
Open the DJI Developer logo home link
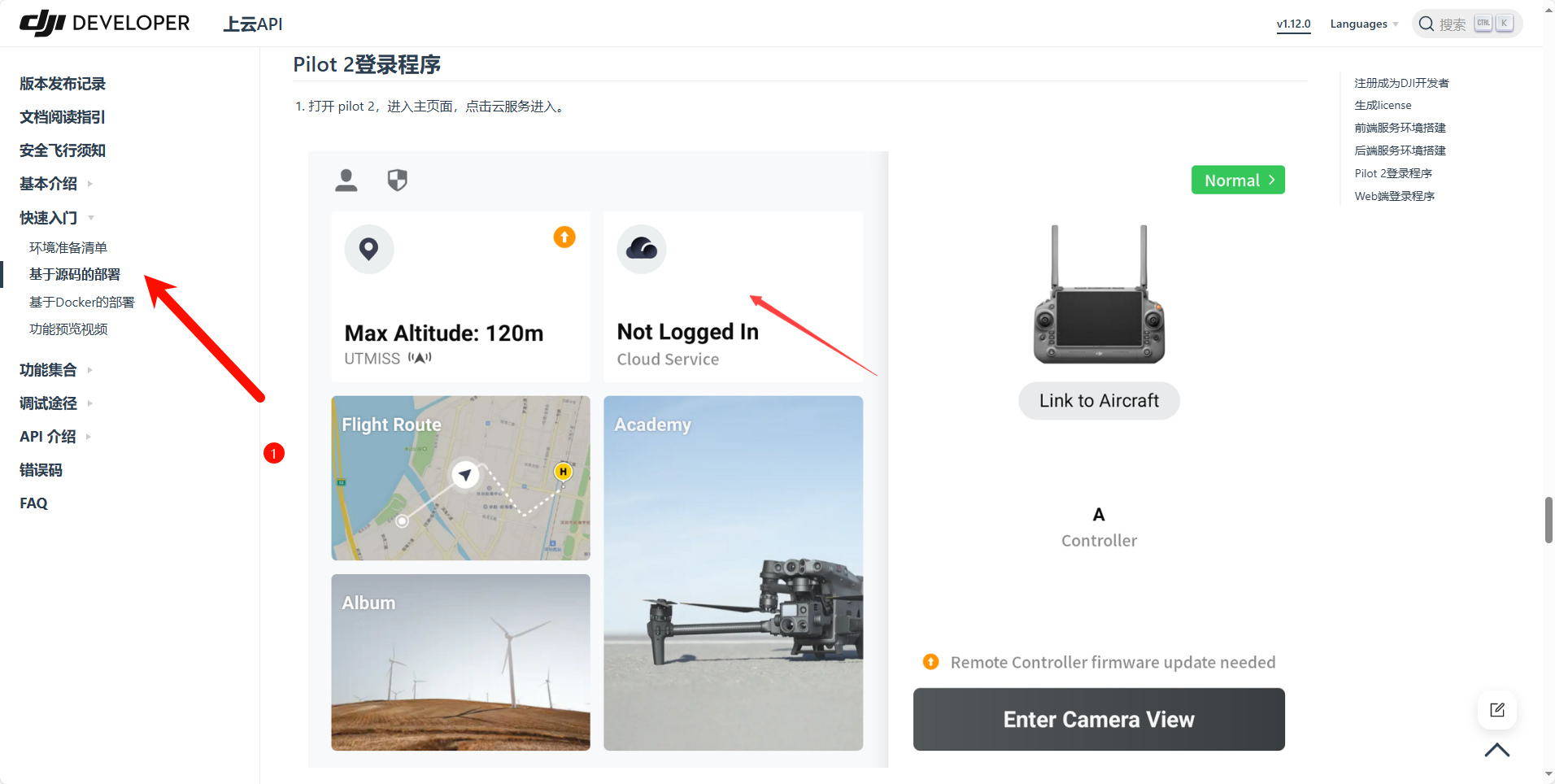click(105, 23)
